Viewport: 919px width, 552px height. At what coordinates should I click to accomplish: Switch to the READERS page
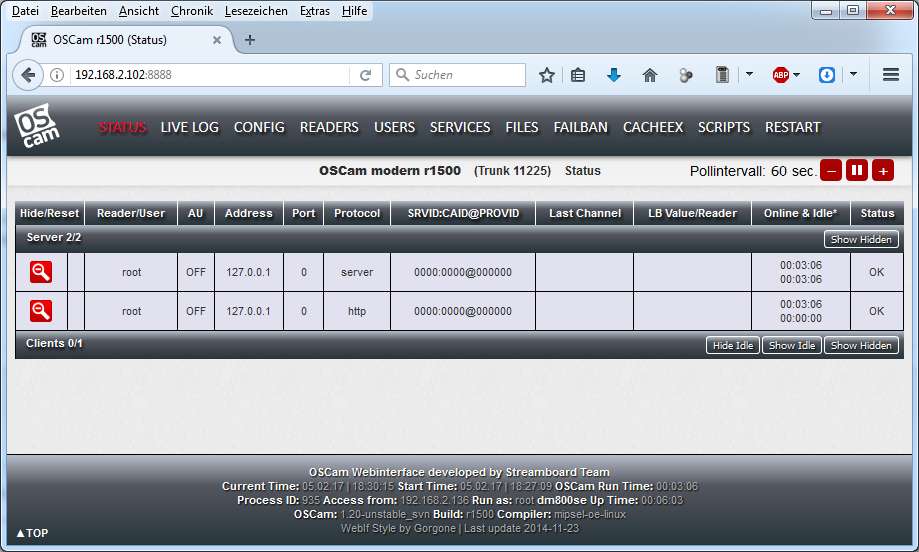click(329, 127)
